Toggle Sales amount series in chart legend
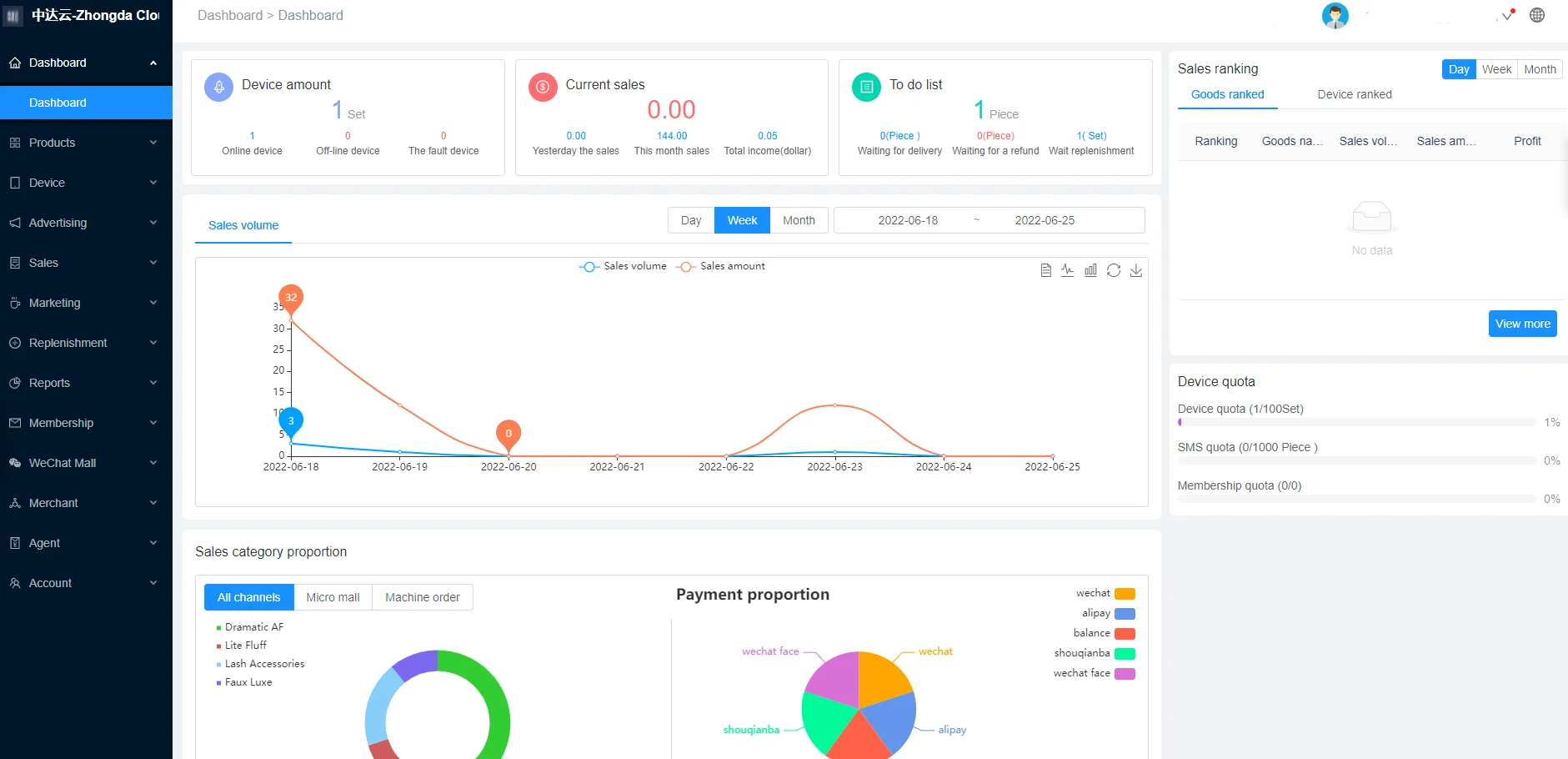Image resolution: width=1568 pixels, height=759 pixels. (x=720, y=266)
